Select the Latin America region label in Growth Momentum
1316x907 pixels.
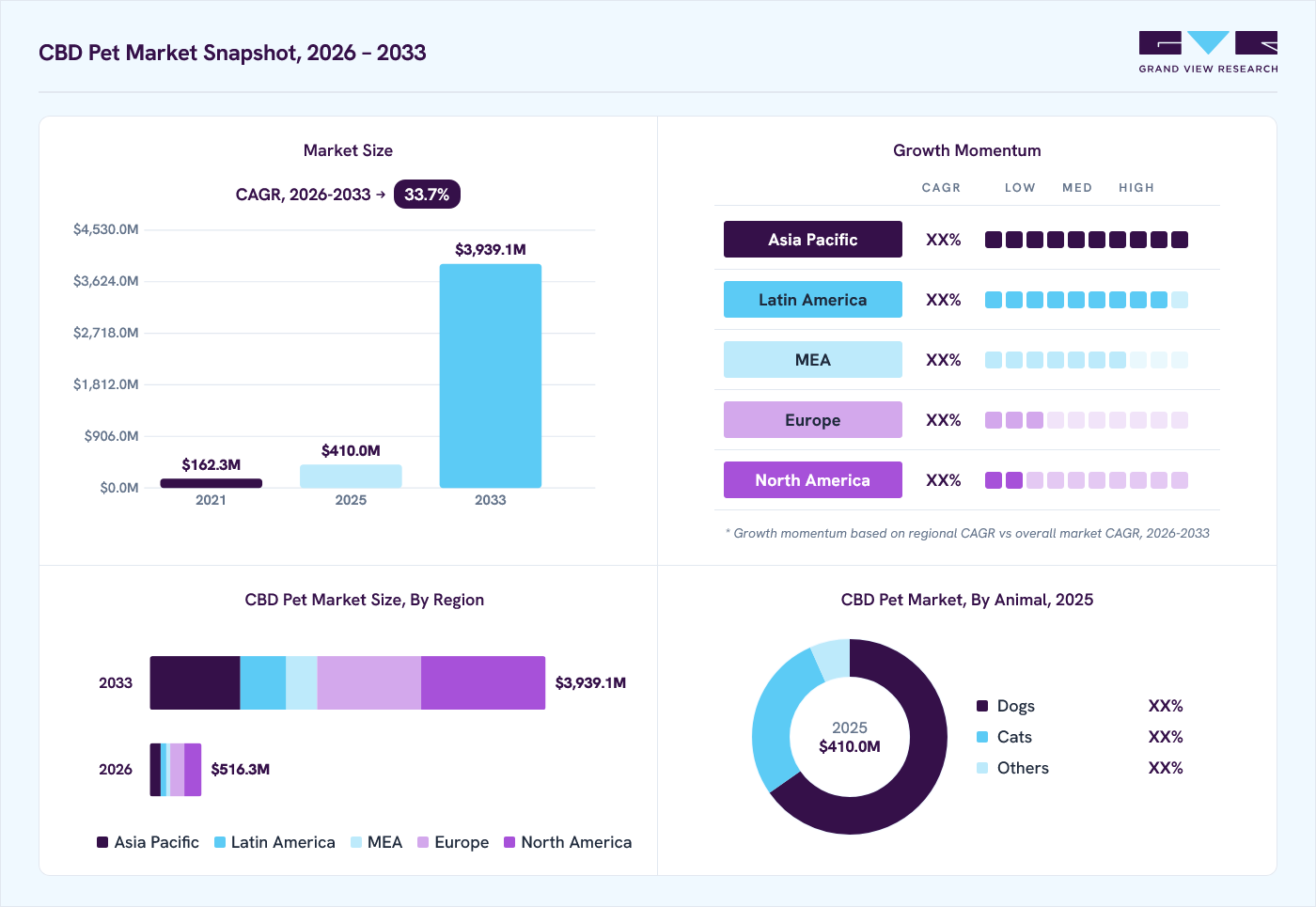pos(813,300)
